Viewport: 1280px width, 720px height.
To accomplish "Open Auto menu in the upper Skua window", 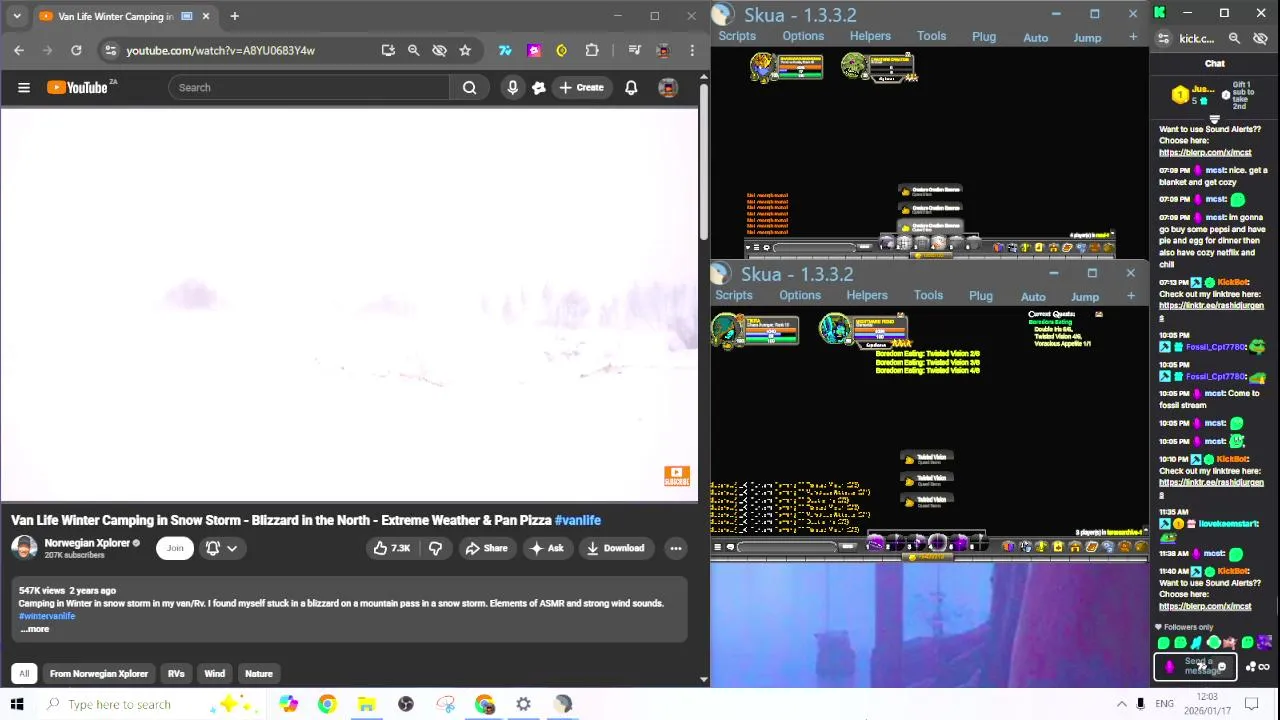I will pyautogui.click(x=1036, y=38).
